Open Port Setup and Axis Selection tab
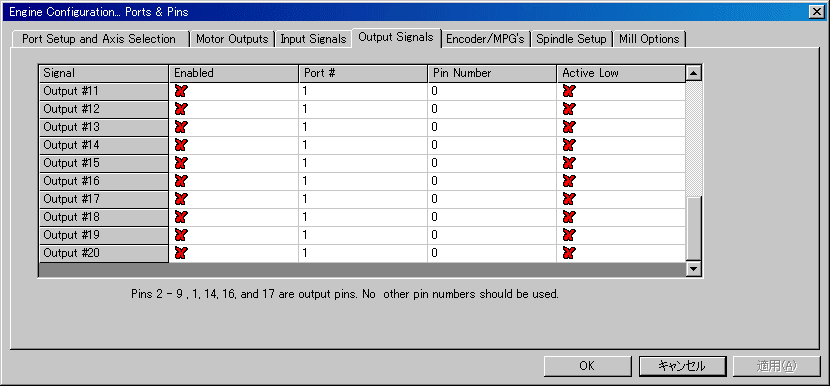This screenshot has height=386, width=830. [x=100, y=39]
